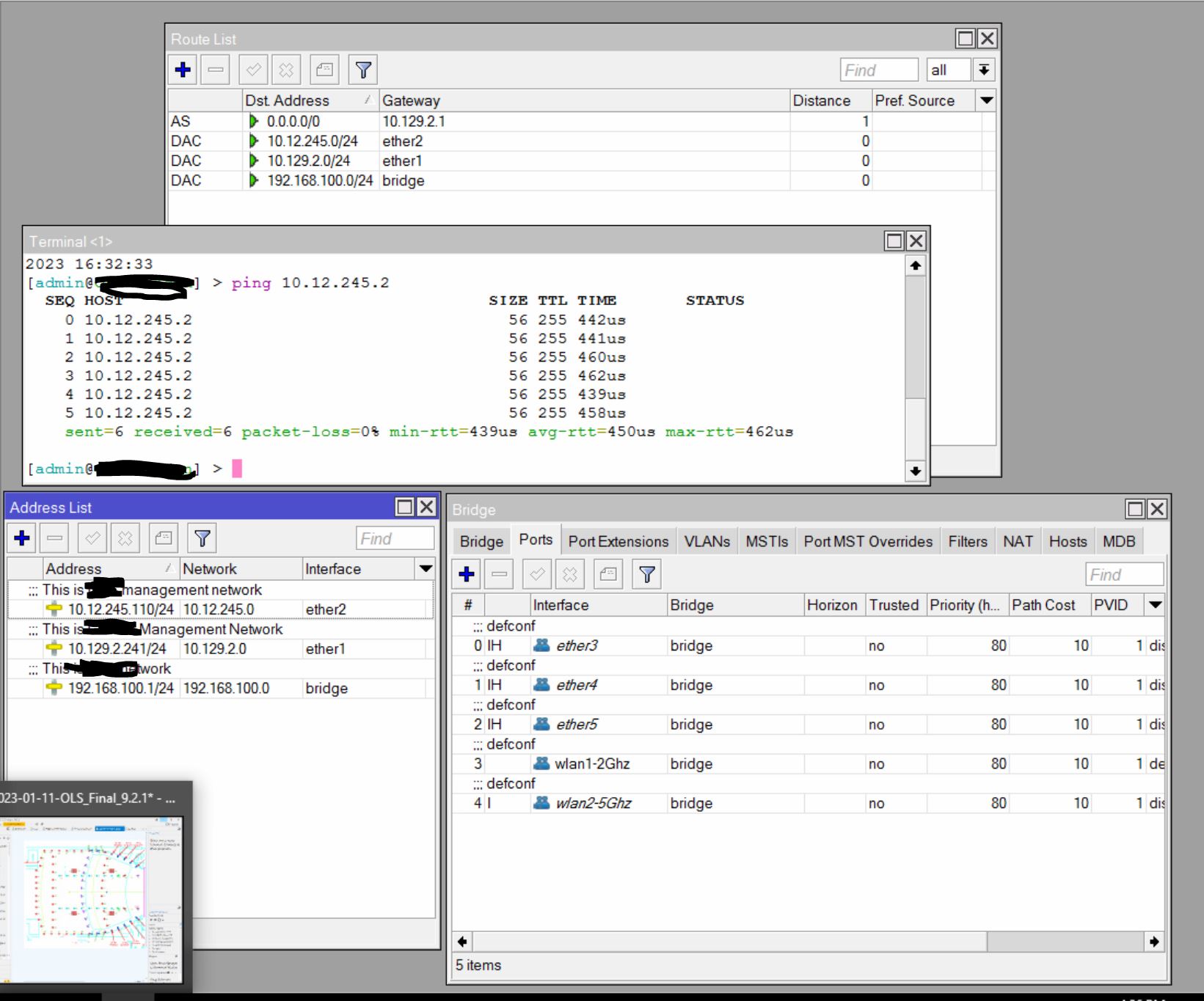Remove the selected address entry

(x=54, y=538)
